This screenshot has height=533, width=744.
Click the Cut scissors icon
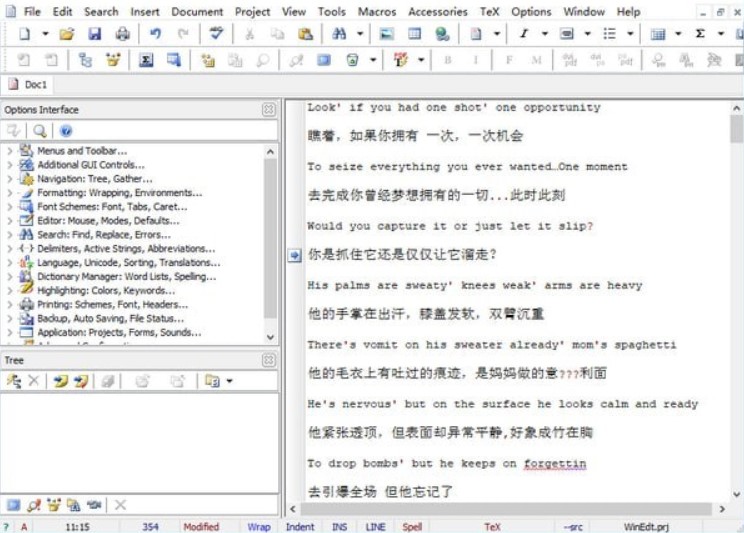(x=249, y=34)
